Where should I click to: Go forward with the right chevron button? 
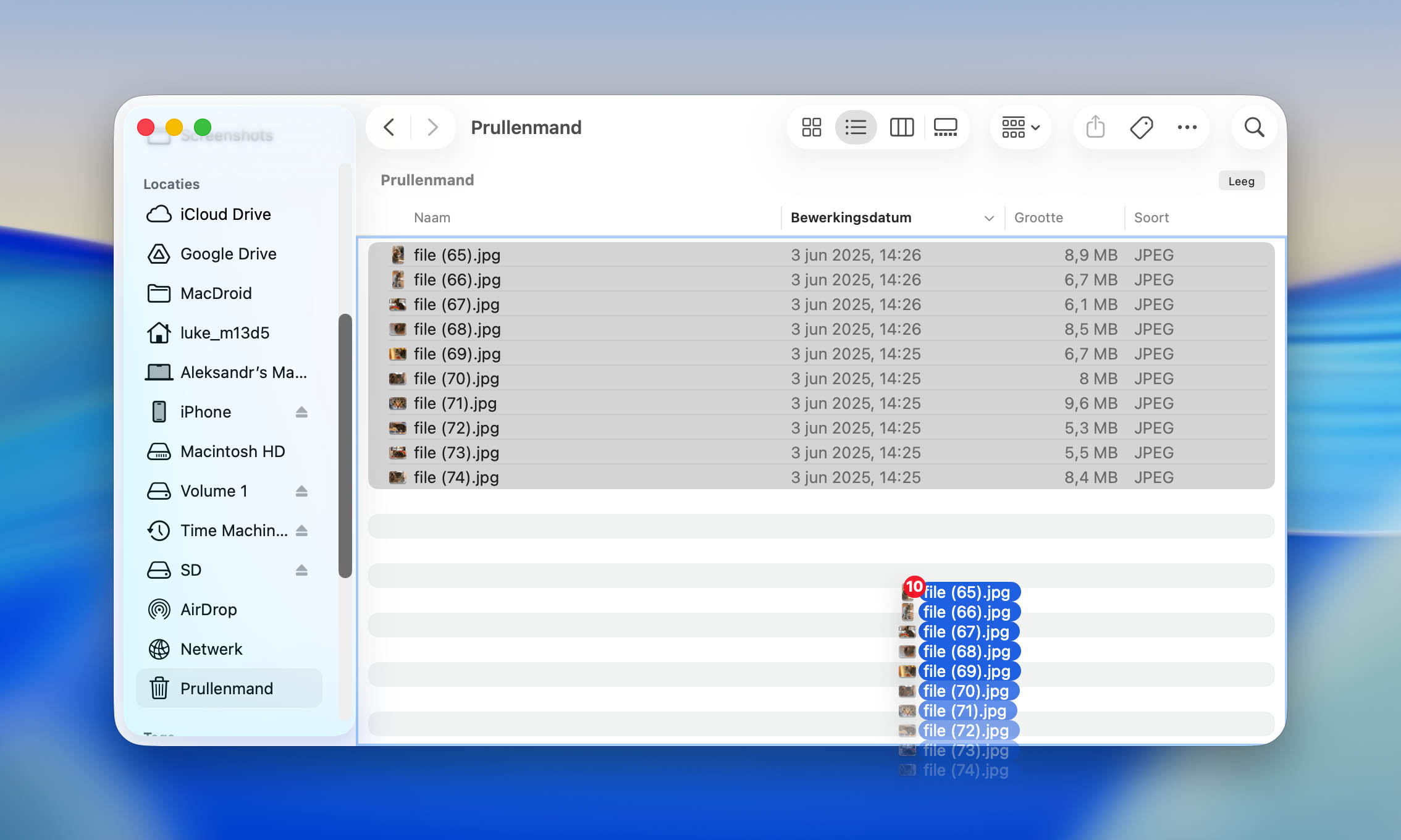tap(432, 127)
